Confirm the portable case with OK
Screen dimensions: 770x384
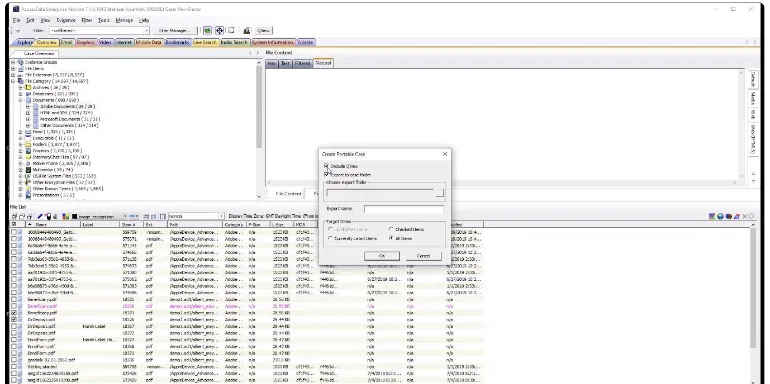coord(382,256)
